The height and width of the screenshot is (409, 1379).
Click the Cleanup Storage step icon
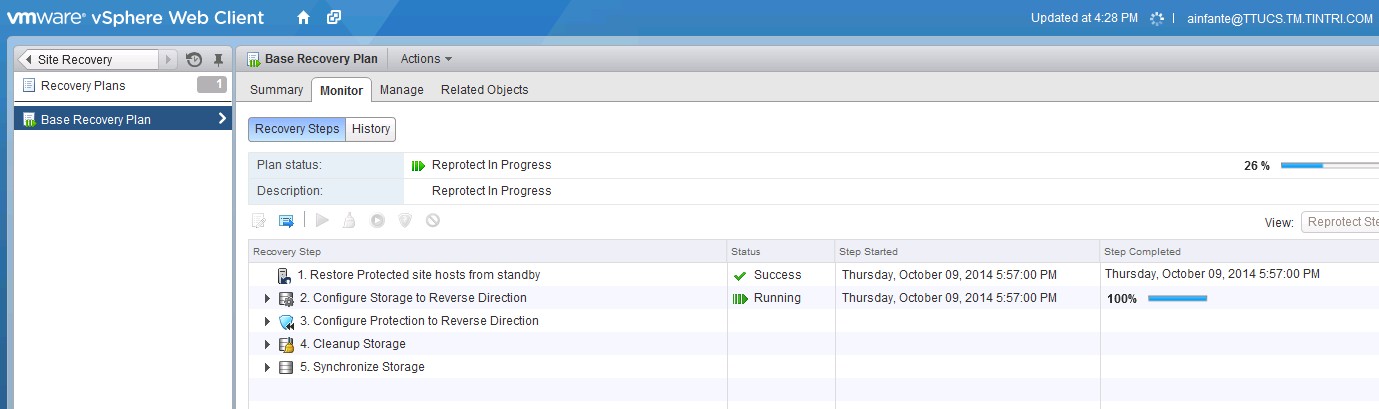point(286,344)
